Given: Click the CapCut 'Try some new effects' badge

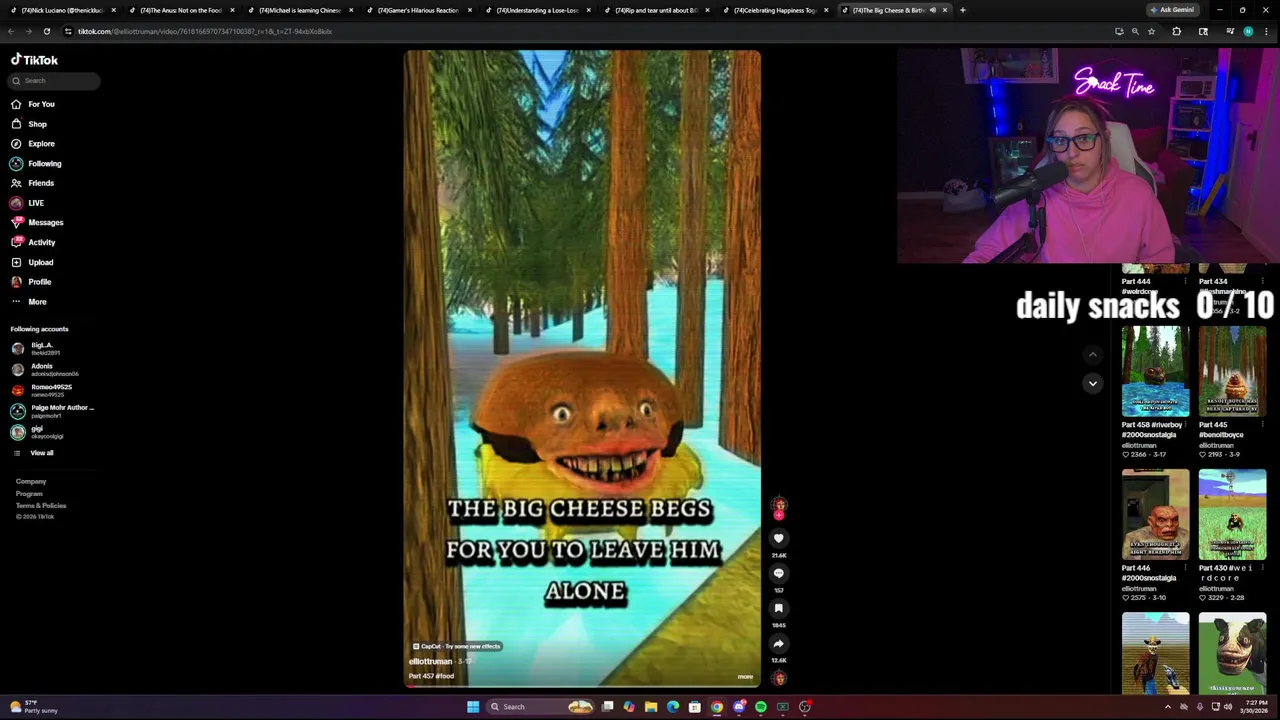Looking at the screenshot, I should pyautogui.click(x=456, y=646).
